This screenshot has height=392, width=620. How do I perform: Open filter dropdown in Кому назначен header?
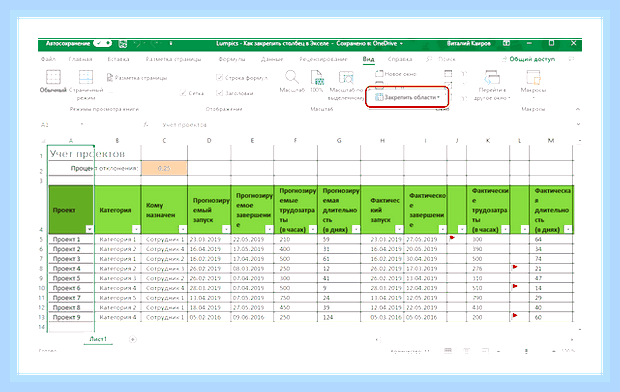pos(183,229)
